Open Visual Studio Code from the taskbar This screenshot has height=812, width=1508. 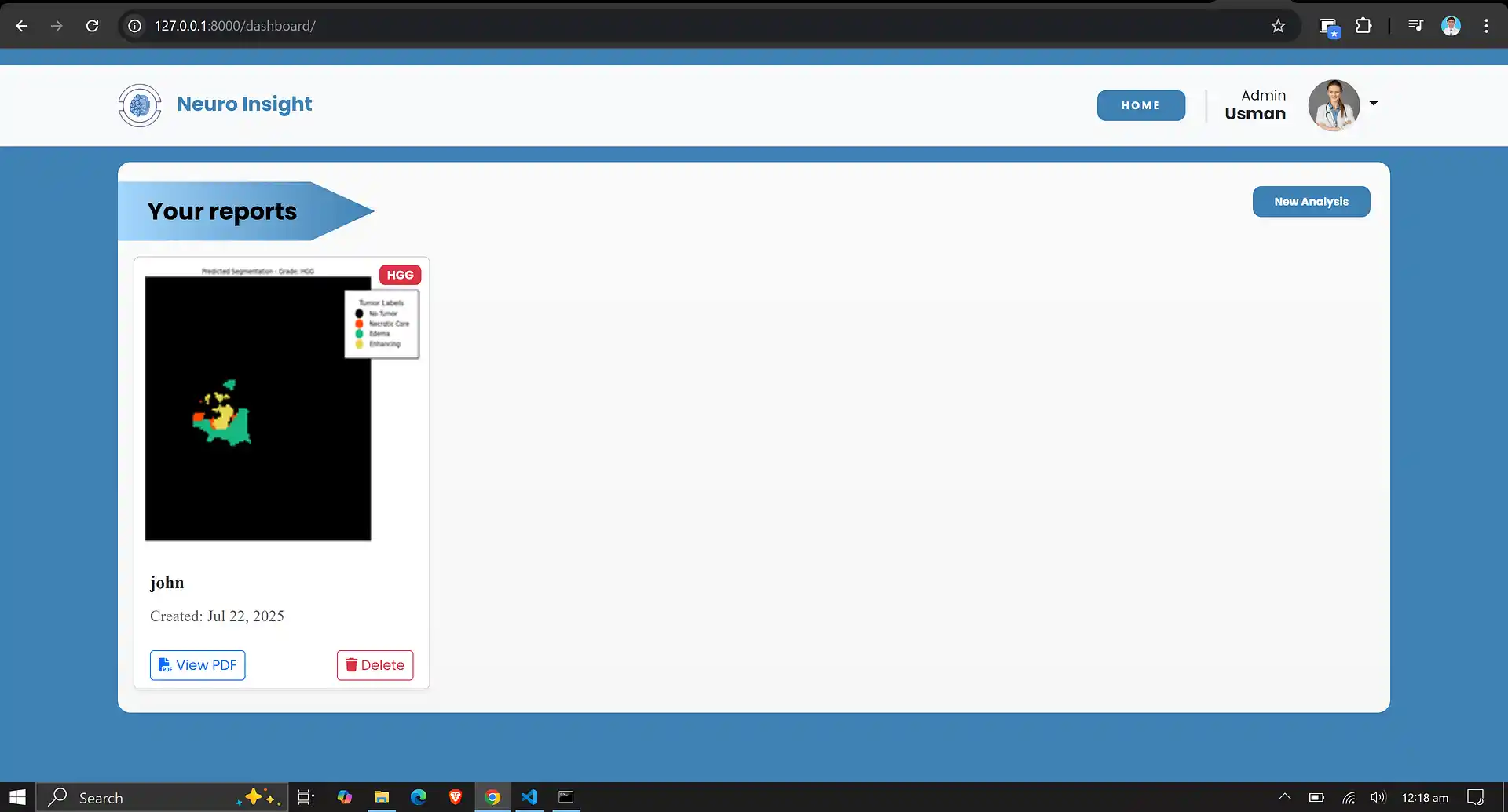(x=529, y=797)
